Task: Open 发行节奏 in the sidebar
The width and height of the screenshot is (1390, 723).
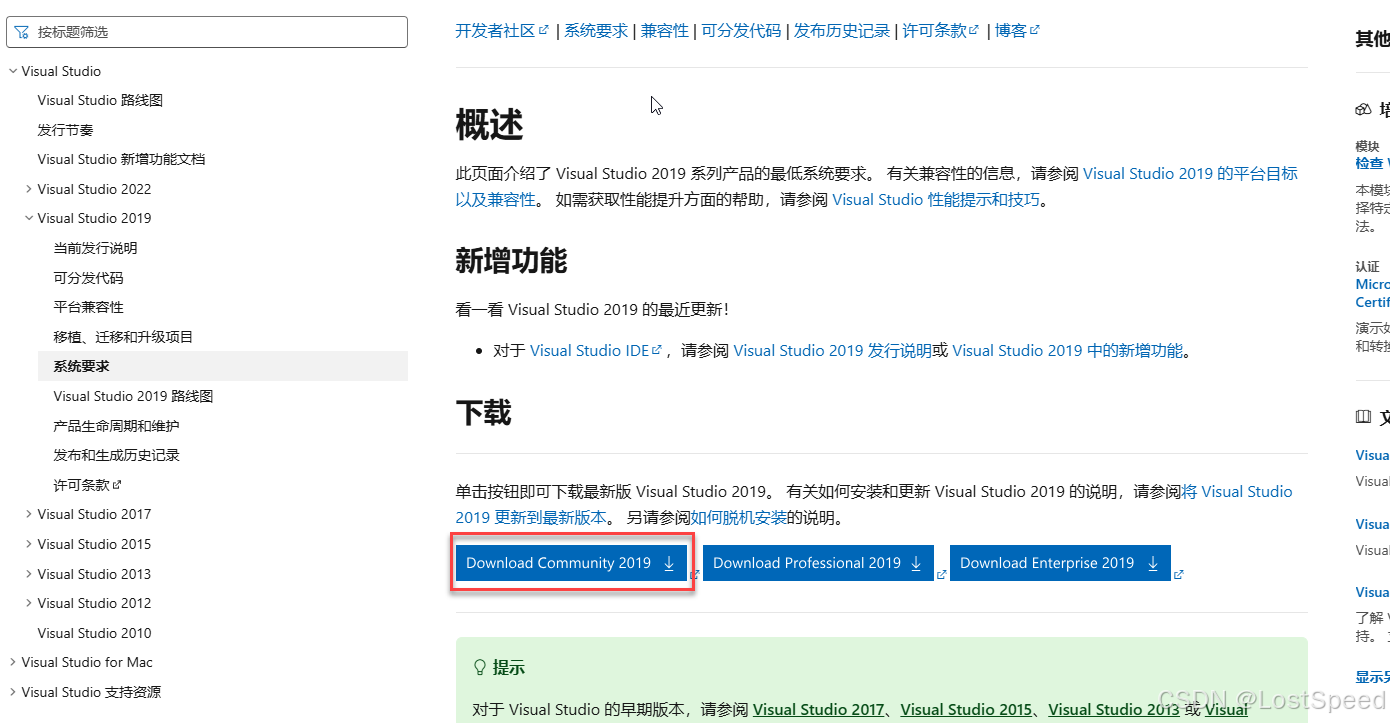Action: point(66,130)
